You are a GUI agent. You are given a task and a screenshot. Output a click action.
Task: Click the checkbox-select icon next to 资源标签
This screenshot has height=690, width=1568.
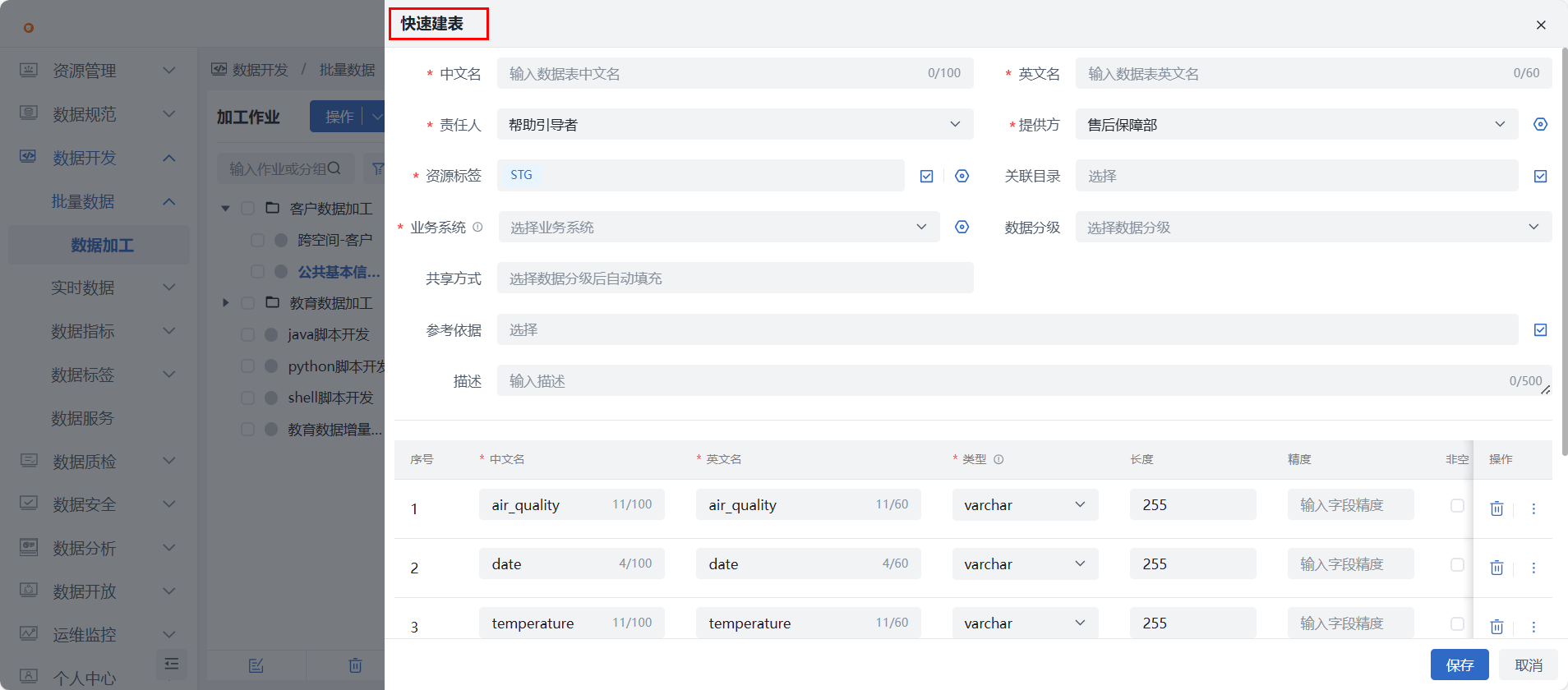point(926,176)
